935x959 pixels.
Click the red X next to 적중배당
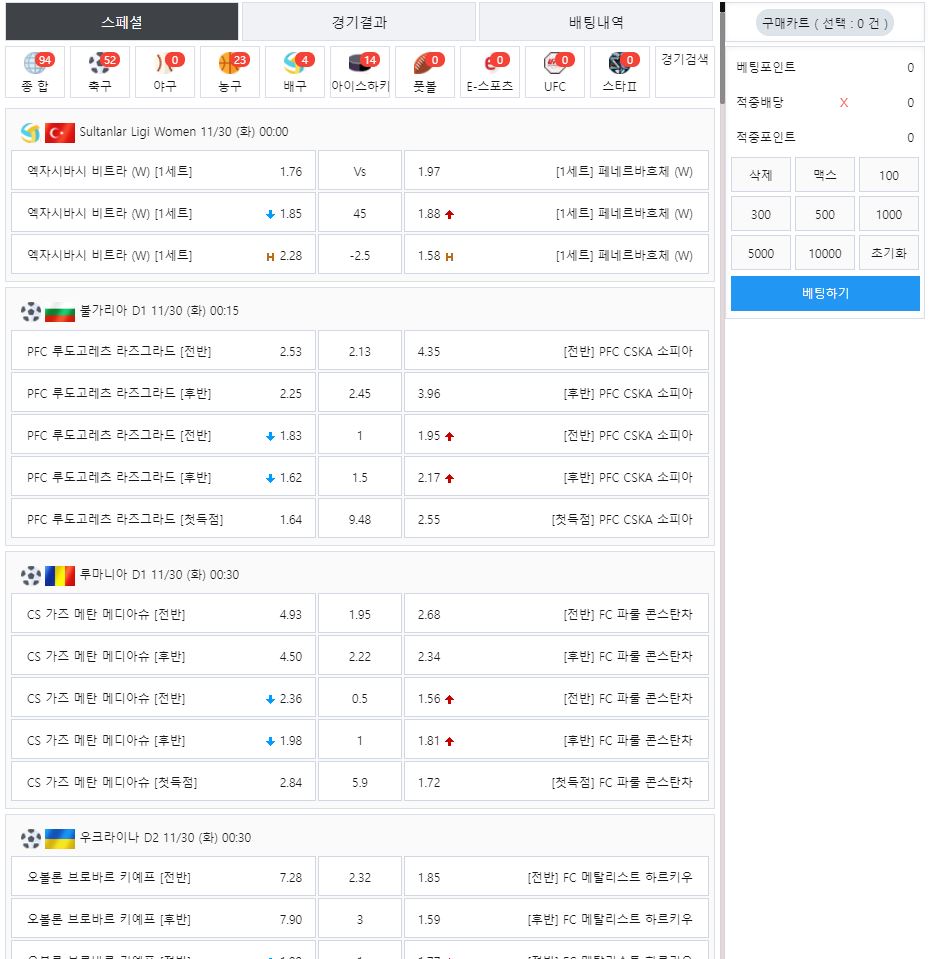[x=843, y=103]
